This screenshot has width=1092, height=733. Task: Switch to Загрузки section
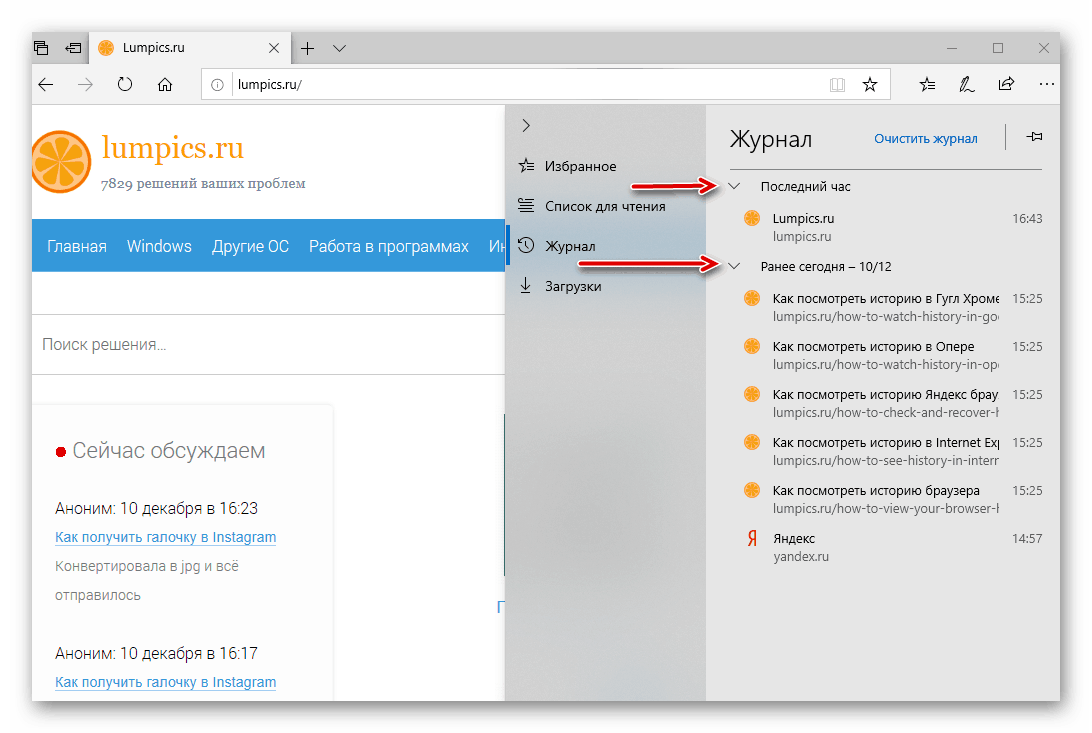click(x=572, y=286)
